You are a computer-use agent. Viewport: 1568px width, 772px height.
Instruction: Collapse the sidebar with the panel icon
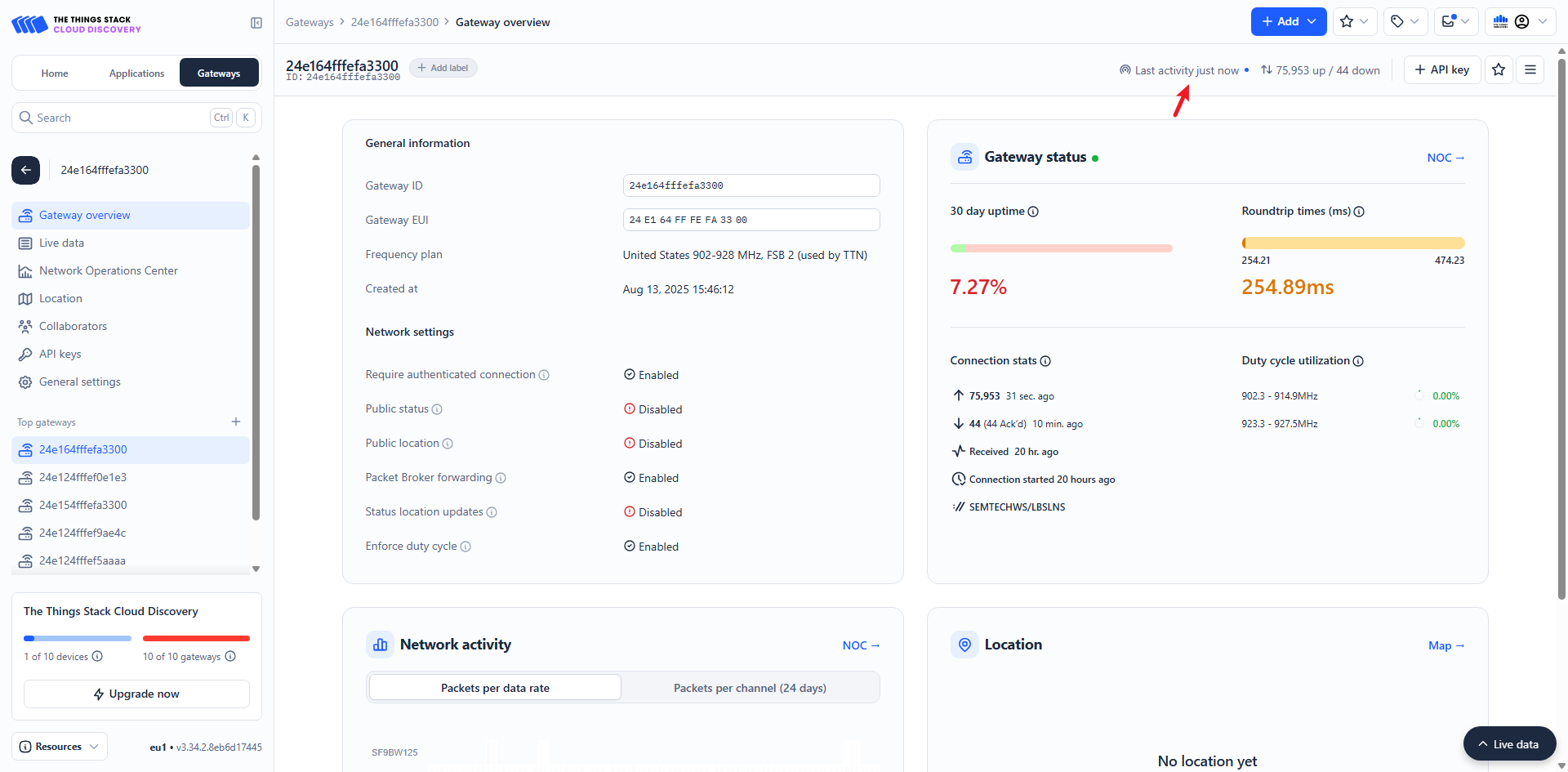256,23
